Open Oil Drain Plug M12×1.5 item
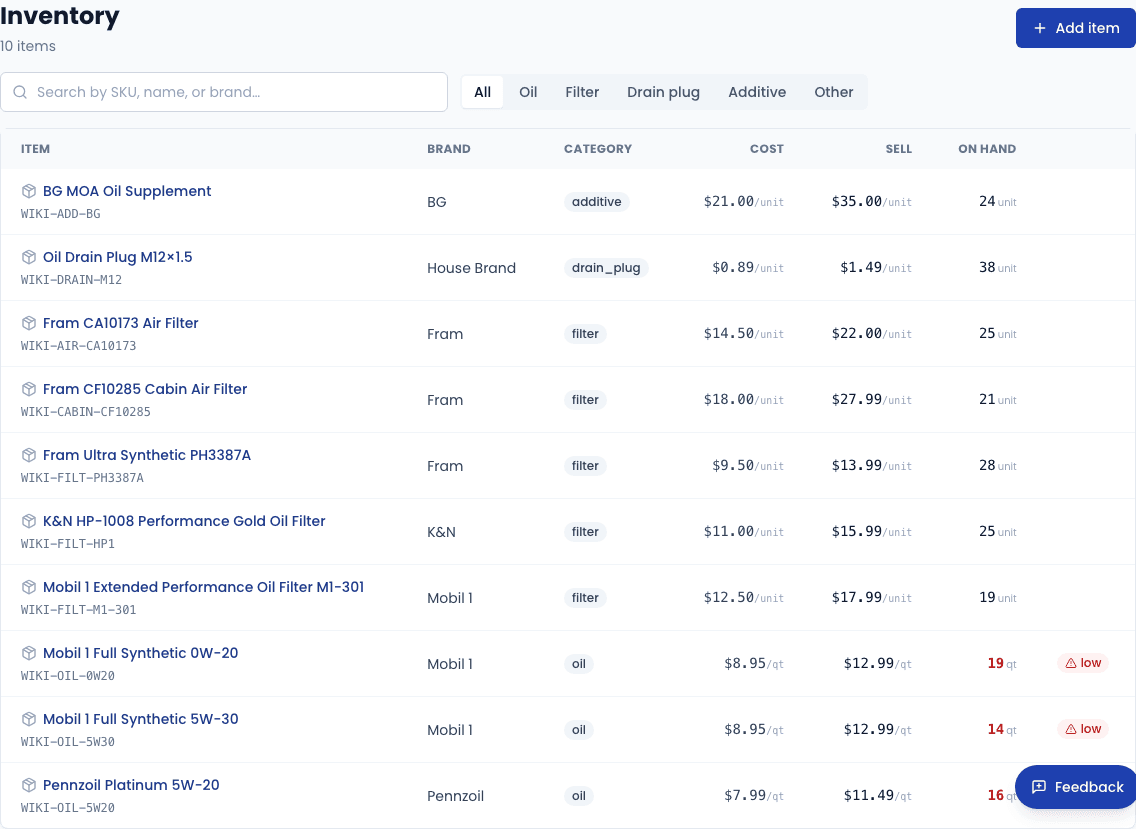This screenshot has height=829, width=1136. 117,257
